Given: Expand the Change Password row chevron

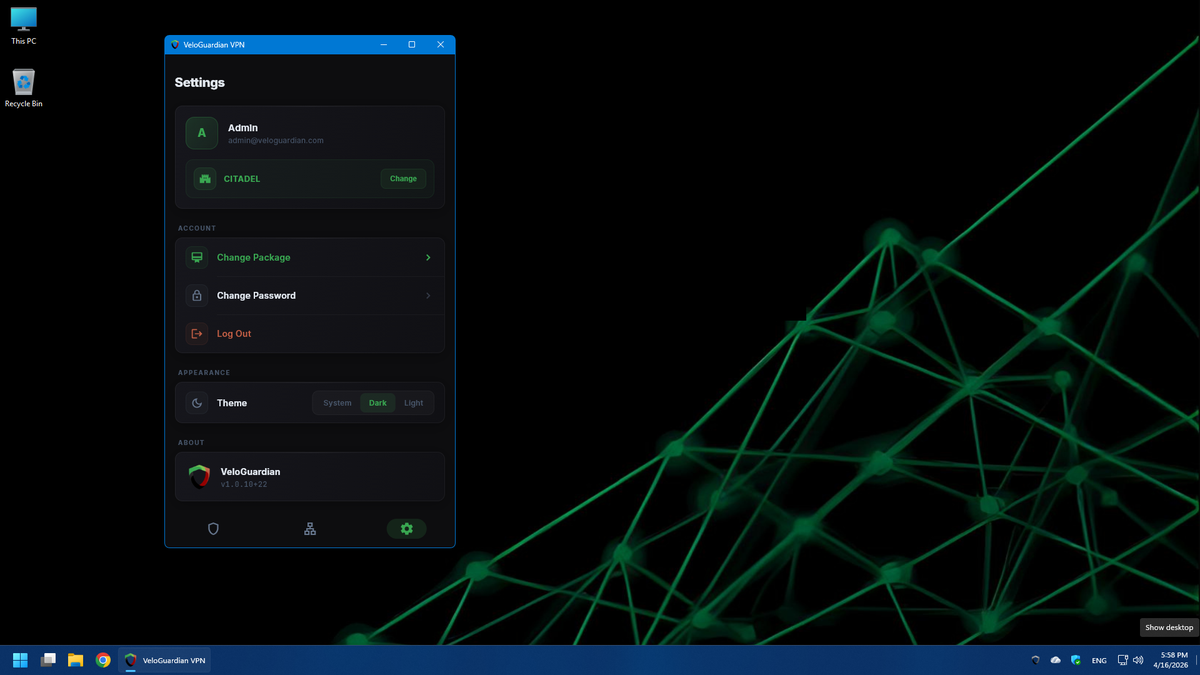Looking at the screenshot, I should coord(428,295).
